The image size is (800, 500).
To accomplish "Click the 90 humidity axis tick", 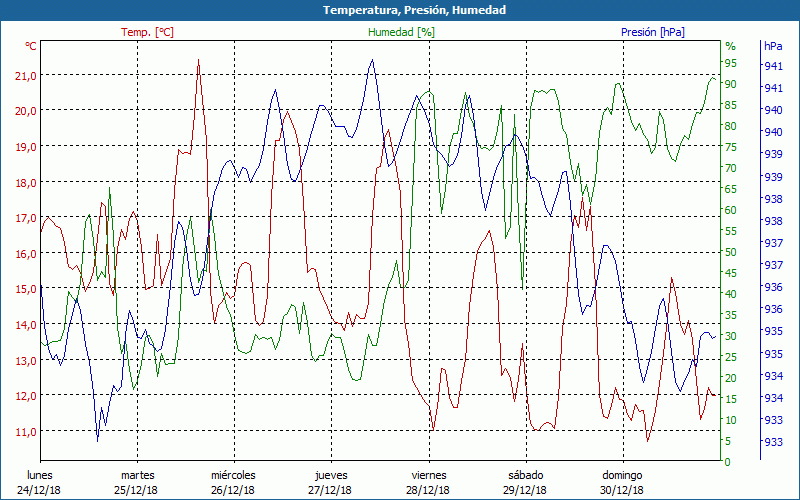I will tap(731, 84).
